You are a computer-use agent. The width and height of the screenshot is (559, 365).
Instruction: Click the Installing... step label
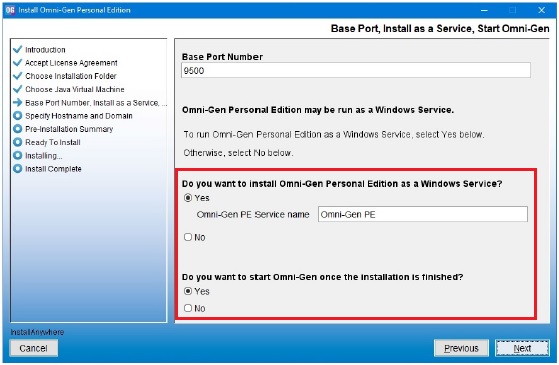pos(43,156)
